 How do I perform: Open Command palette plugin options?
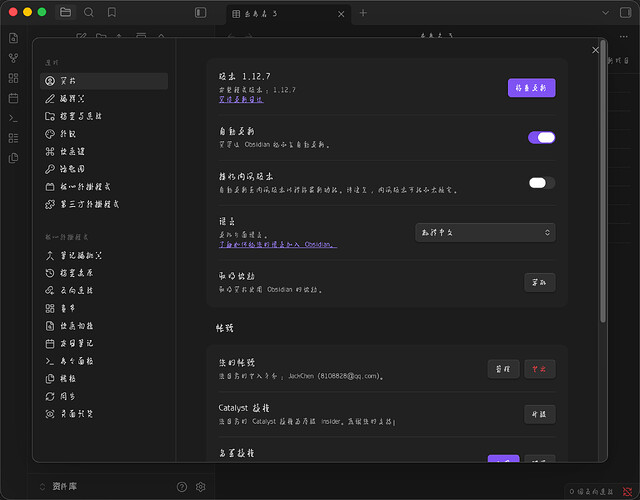[104, 361]
